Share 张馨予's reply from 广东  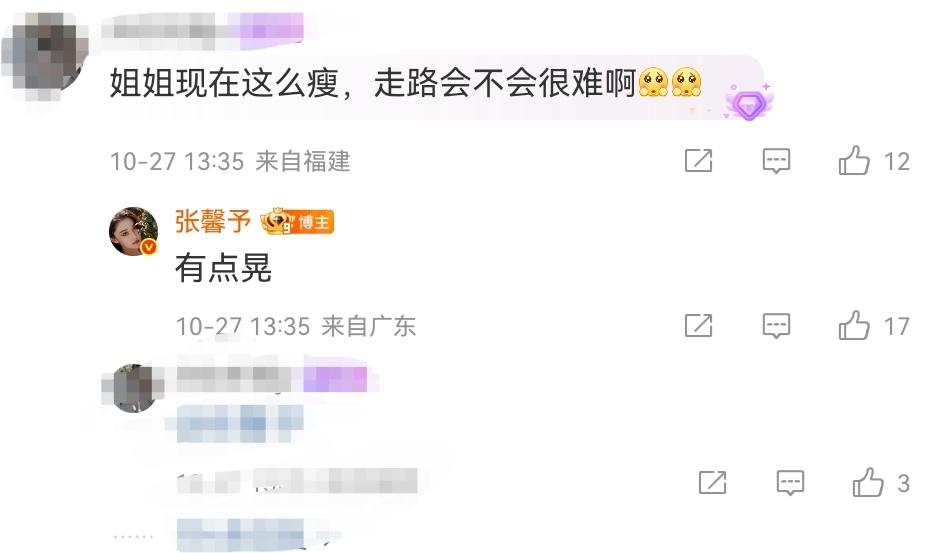pyautogui.click(x=698, y=326)
